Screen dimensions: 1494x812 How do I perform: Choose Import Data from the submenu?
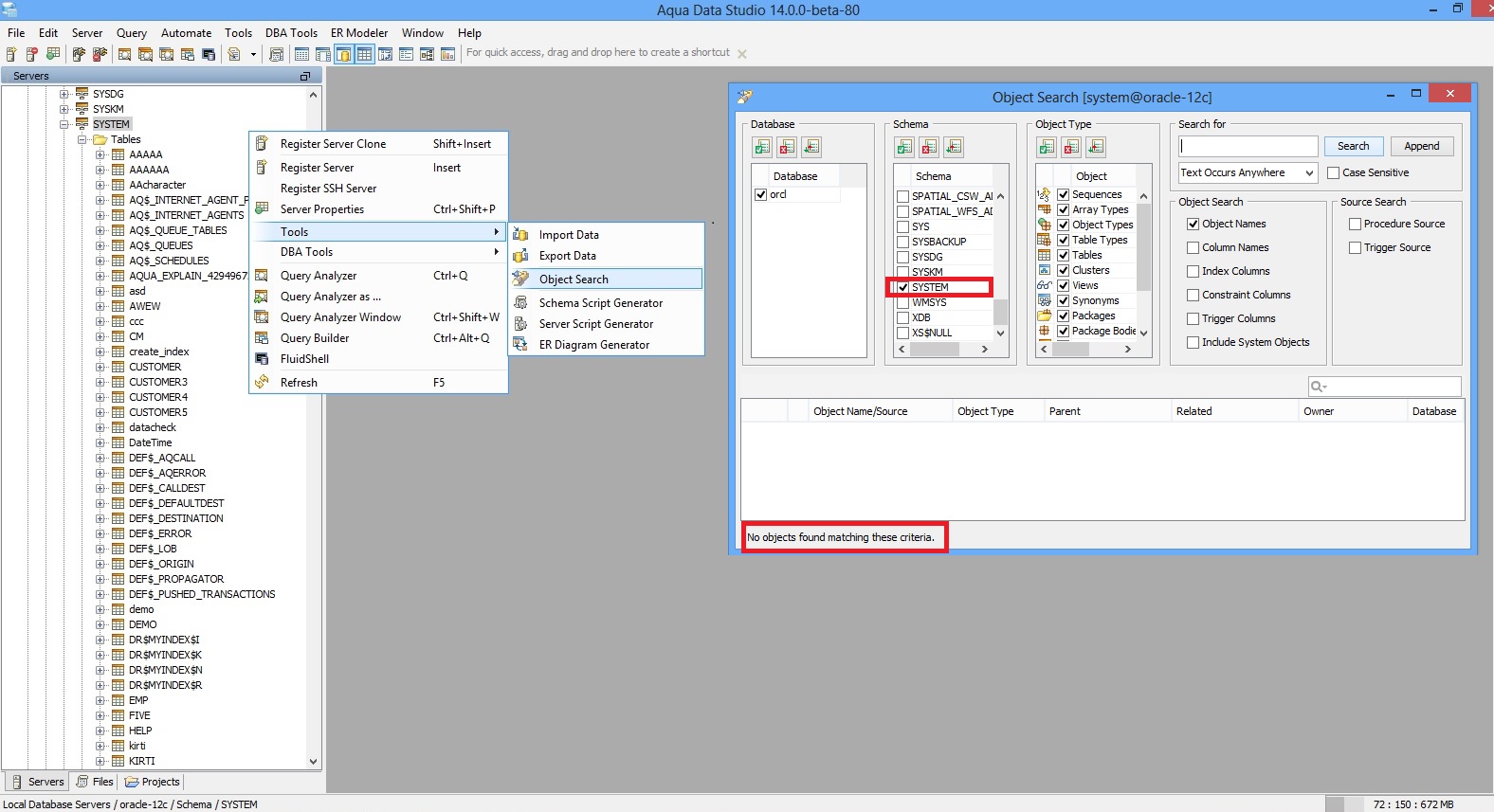pyautogui.click(x=607, y=235)
